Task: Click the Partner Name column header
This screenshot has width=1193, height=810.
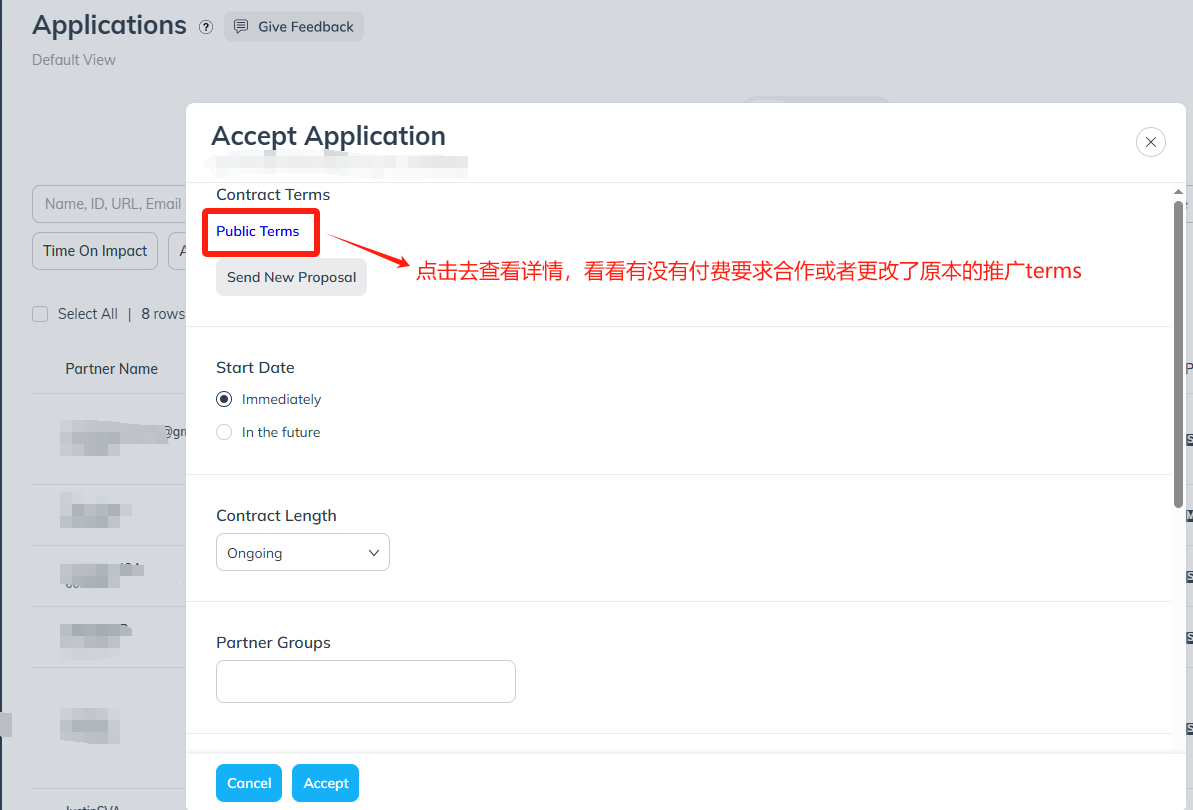Action: point(111,368)
